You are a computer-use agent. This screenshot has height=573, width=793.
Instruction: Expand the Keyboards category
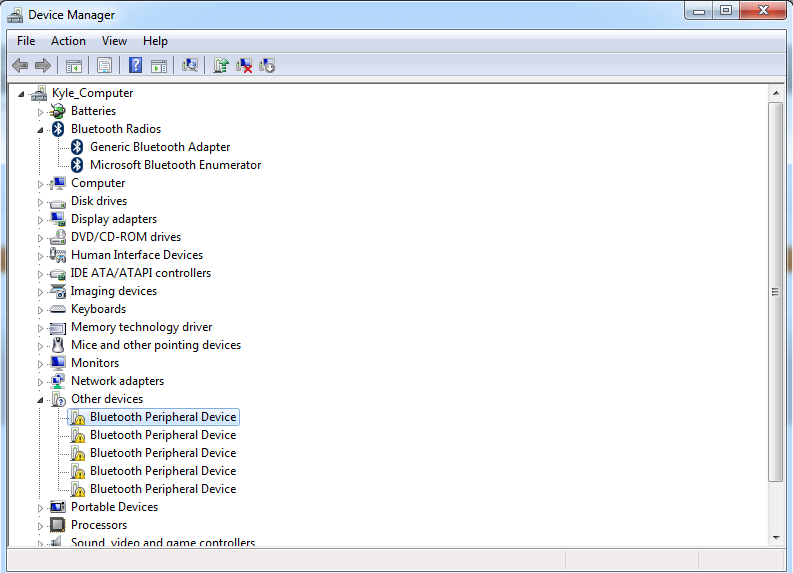click(40, 310)
